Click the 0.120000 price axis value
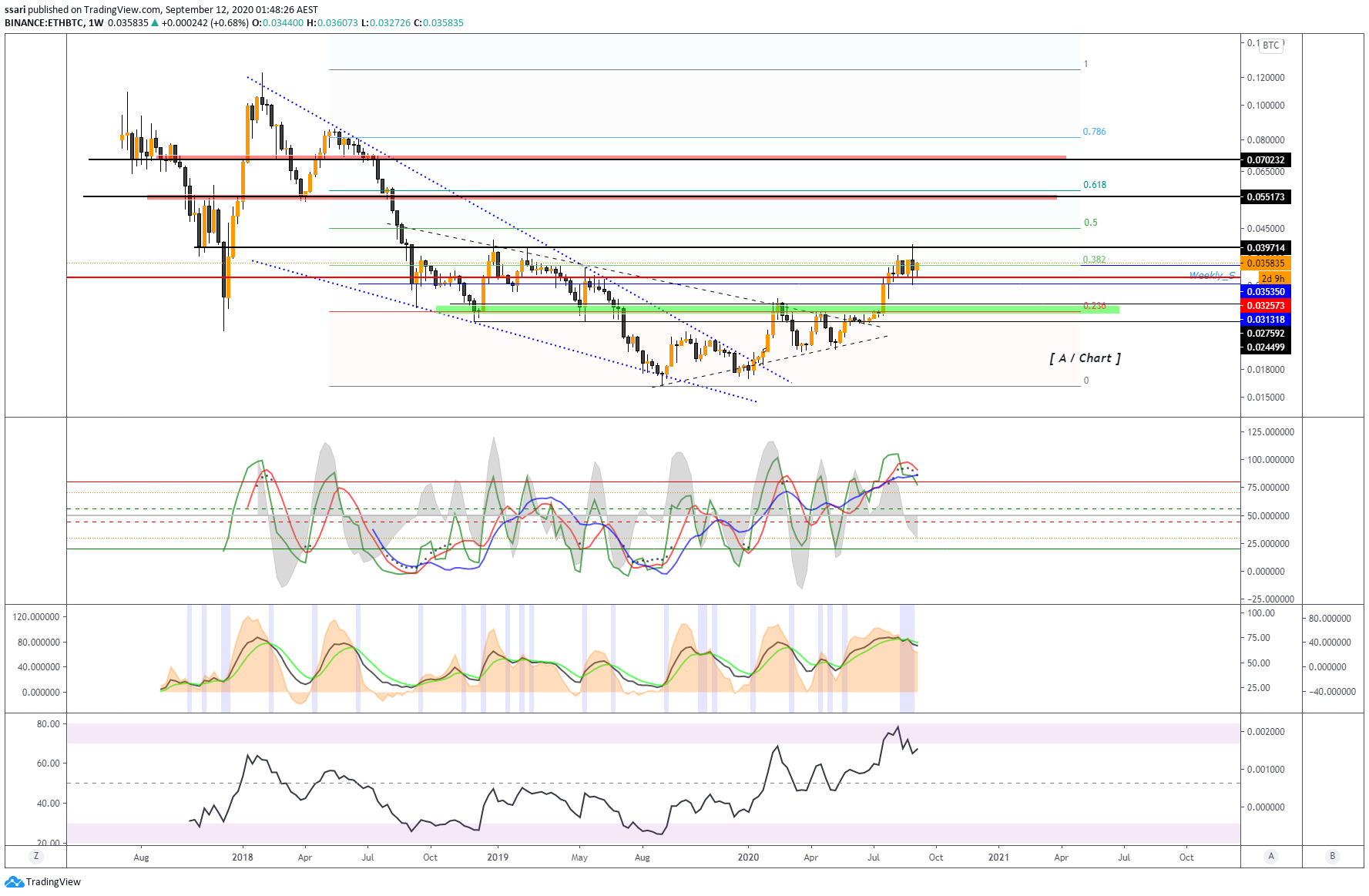The width and height of the screenshot is (1369, 896). pos(1266,78)
